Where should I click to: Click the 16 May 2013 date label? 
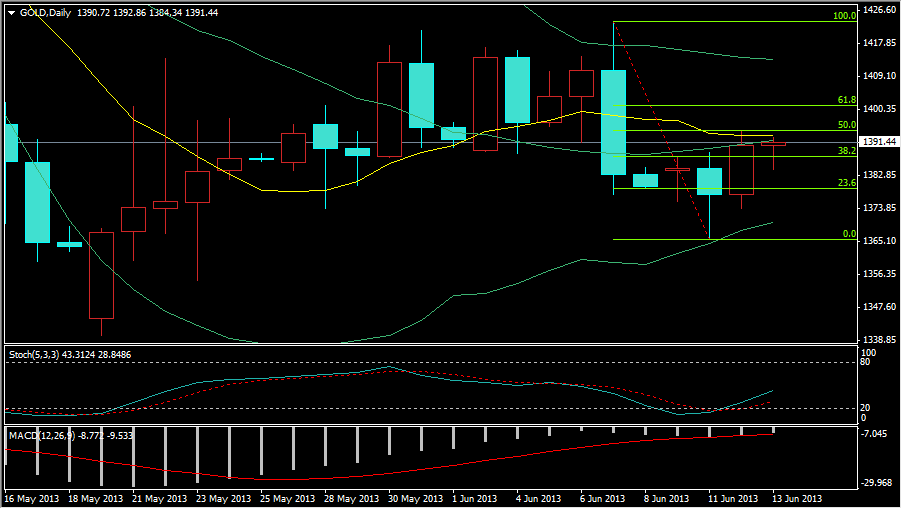tap(30, 498)
